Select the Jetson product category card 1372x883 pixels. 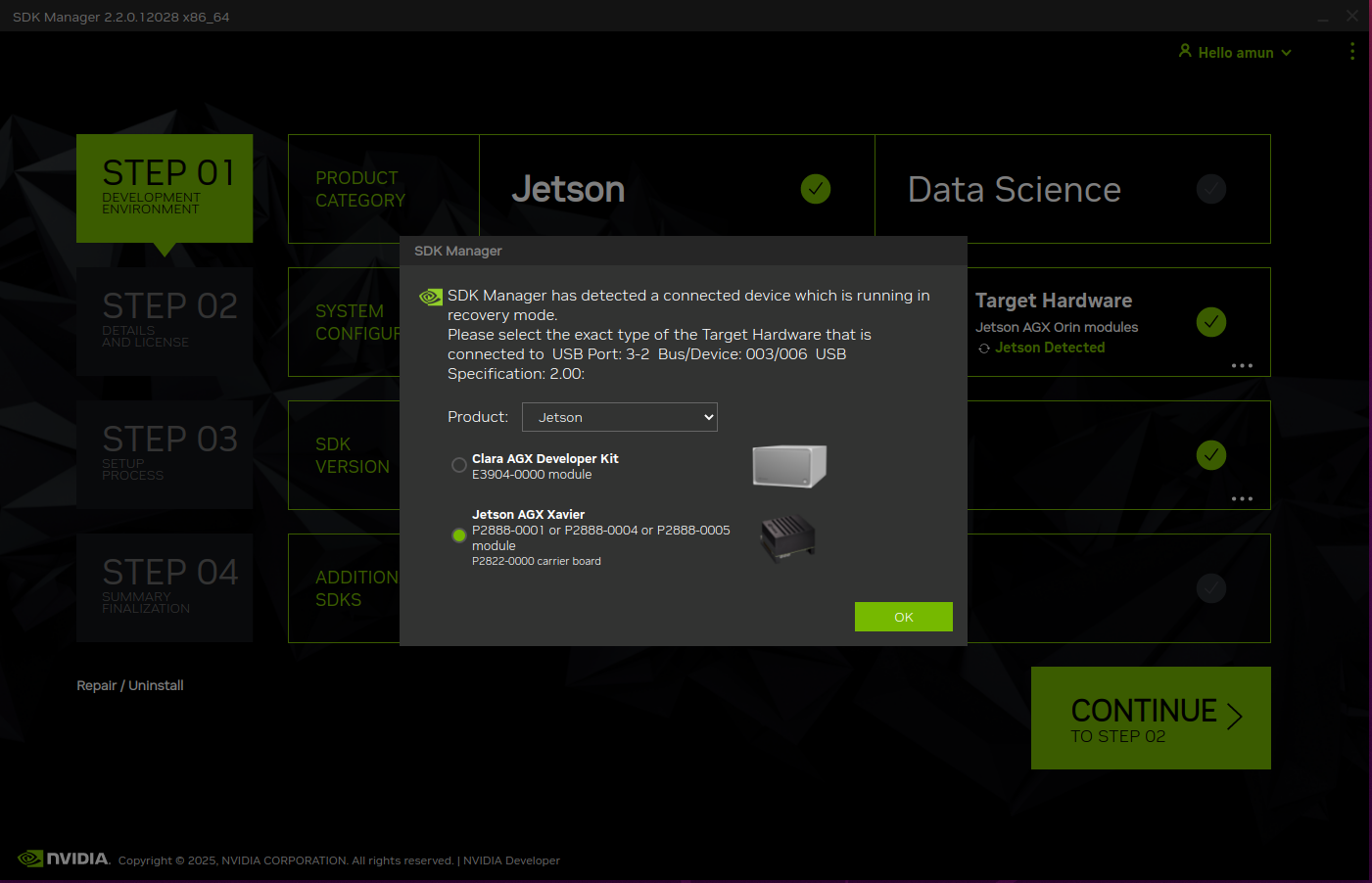coord(677,189)
